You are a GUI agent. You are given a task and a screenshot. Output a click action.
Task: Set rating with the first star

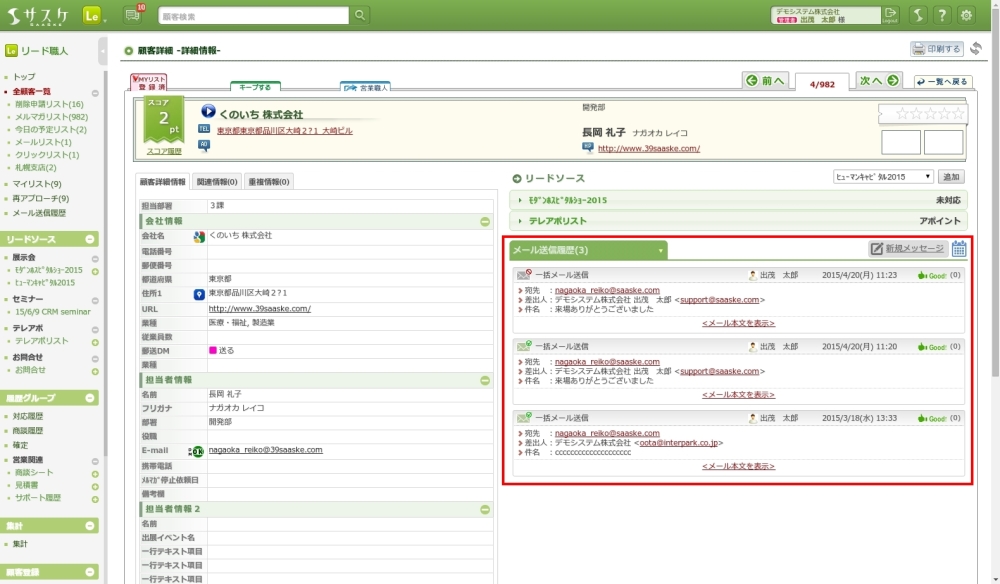(902, 113)
